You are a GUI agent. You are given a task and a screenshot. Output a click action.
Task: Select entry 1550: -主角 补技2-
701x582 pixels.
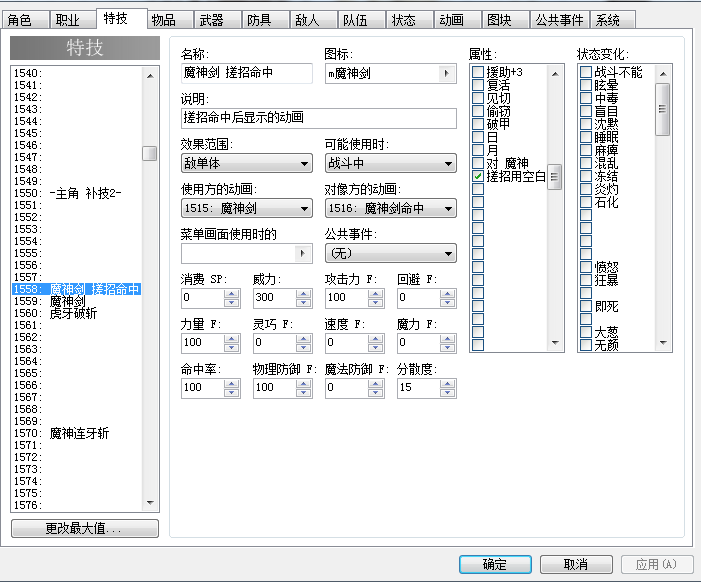pyautogui.click(x=76, y=193)
